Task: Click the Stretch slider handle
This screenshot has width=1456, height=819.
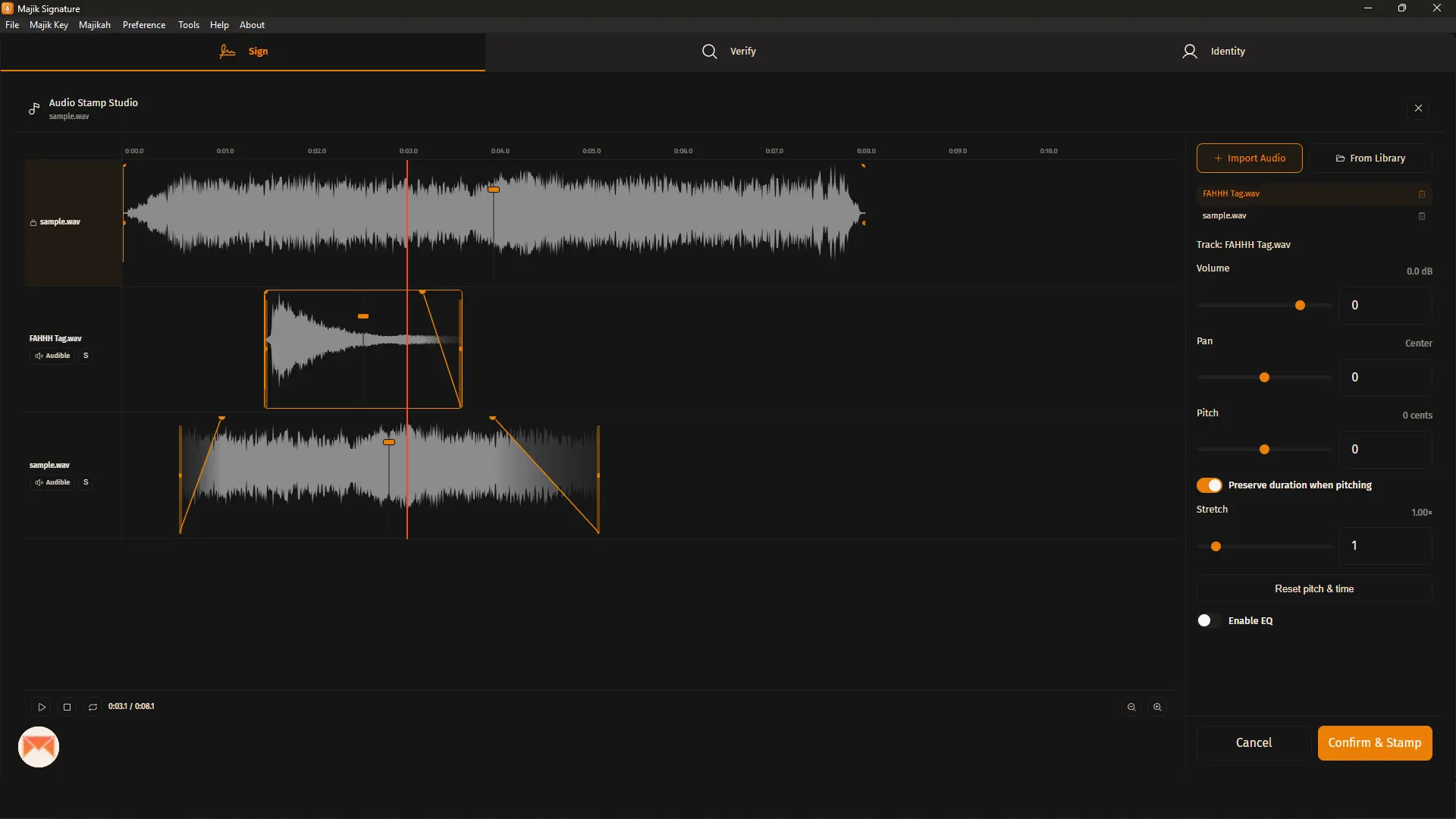Action: (x=1216, y=547)
